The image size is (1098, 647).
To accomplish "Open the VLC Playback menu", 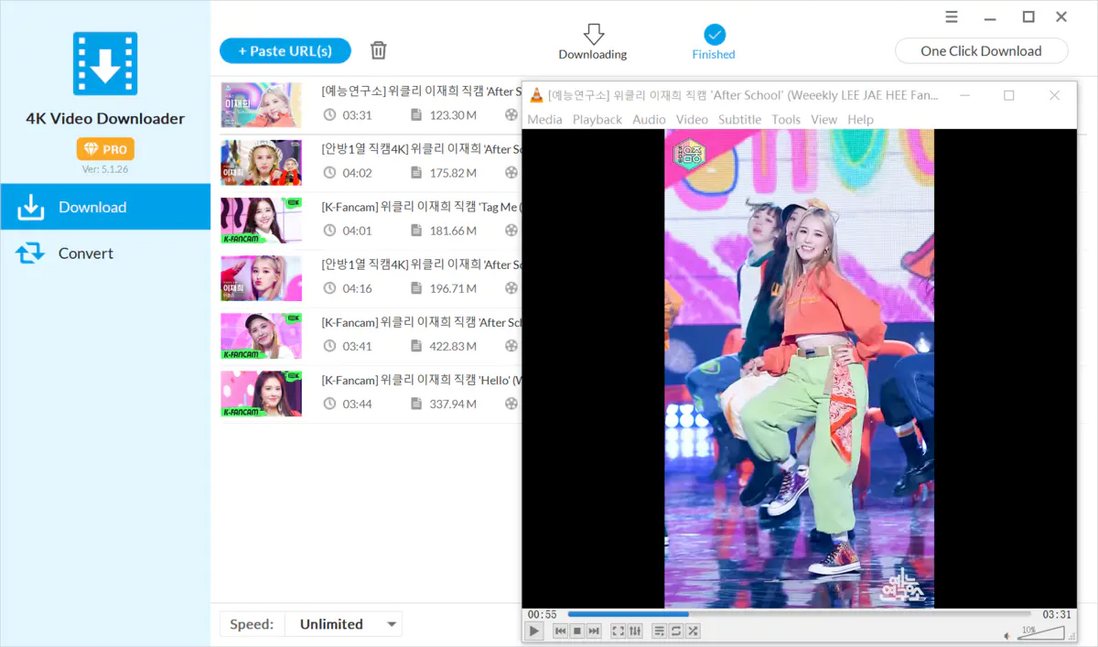I will (x=597, y=120).
